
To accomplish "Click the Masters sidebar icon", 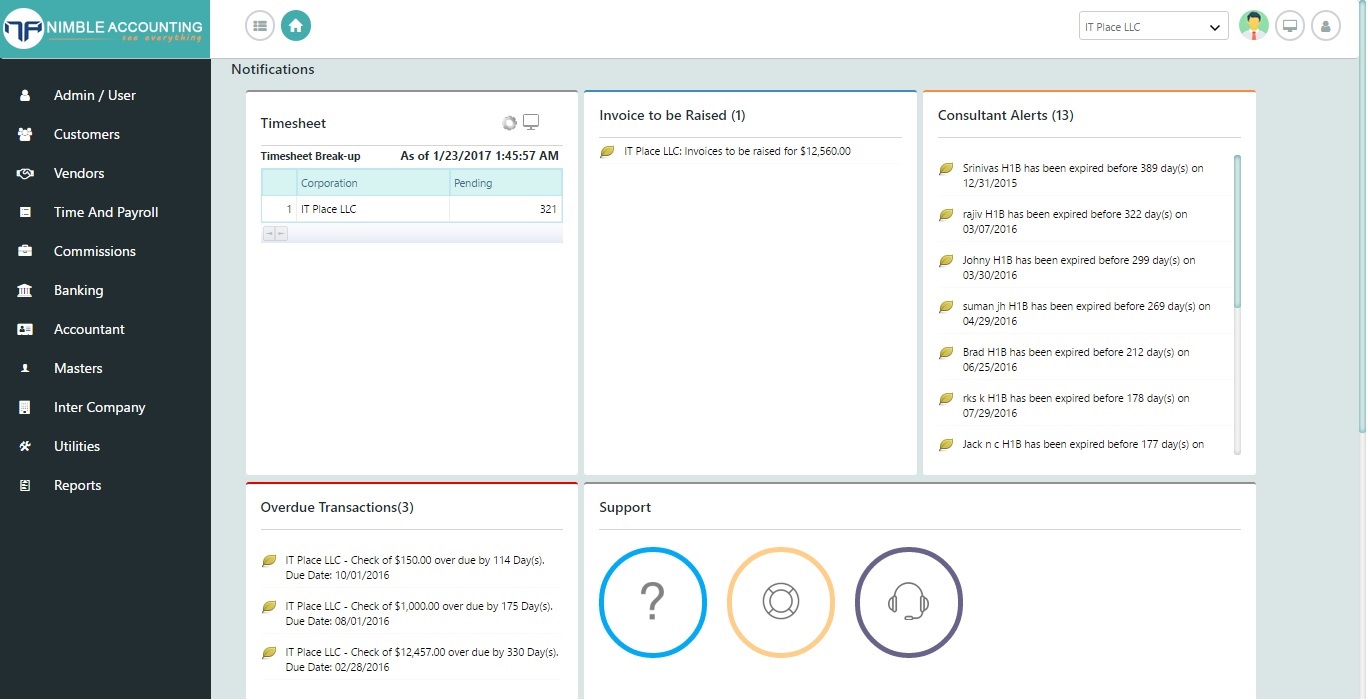I will coord(25,368).
